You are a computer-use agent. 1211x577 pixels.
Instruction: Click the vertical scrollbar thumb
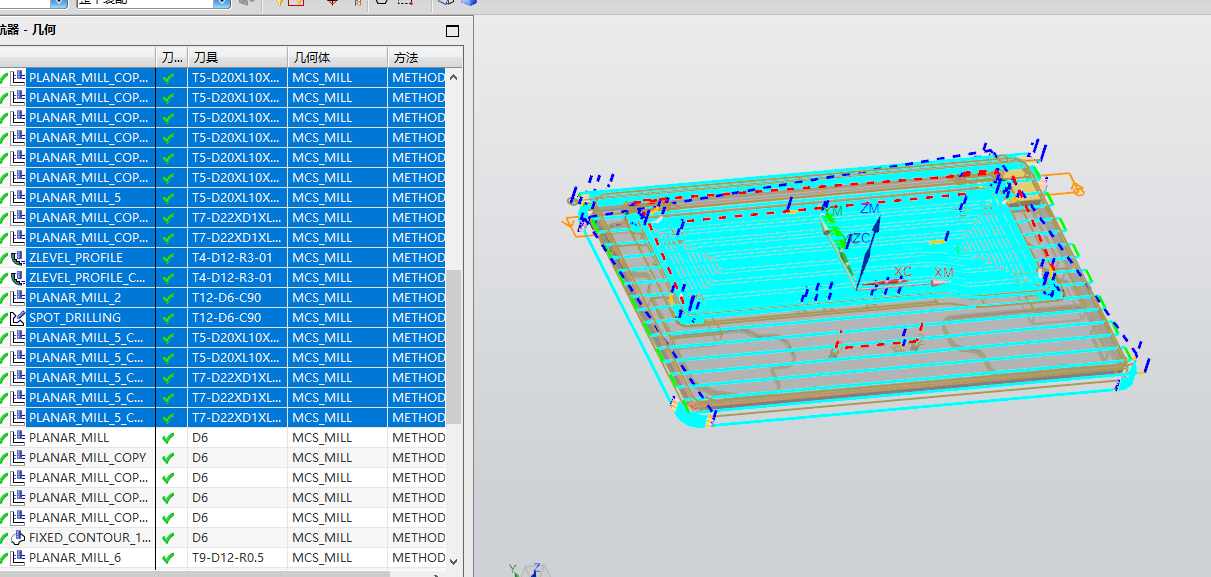click(x=453, y=347)
